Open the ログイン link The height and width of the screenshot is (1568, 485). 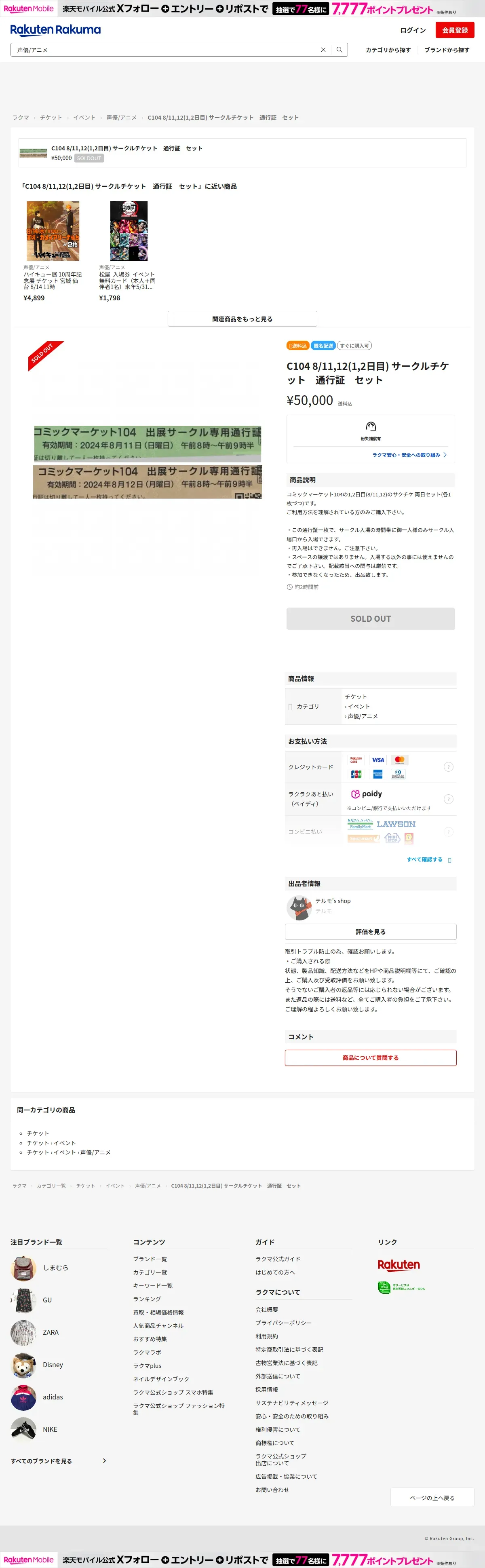(413, 30)
